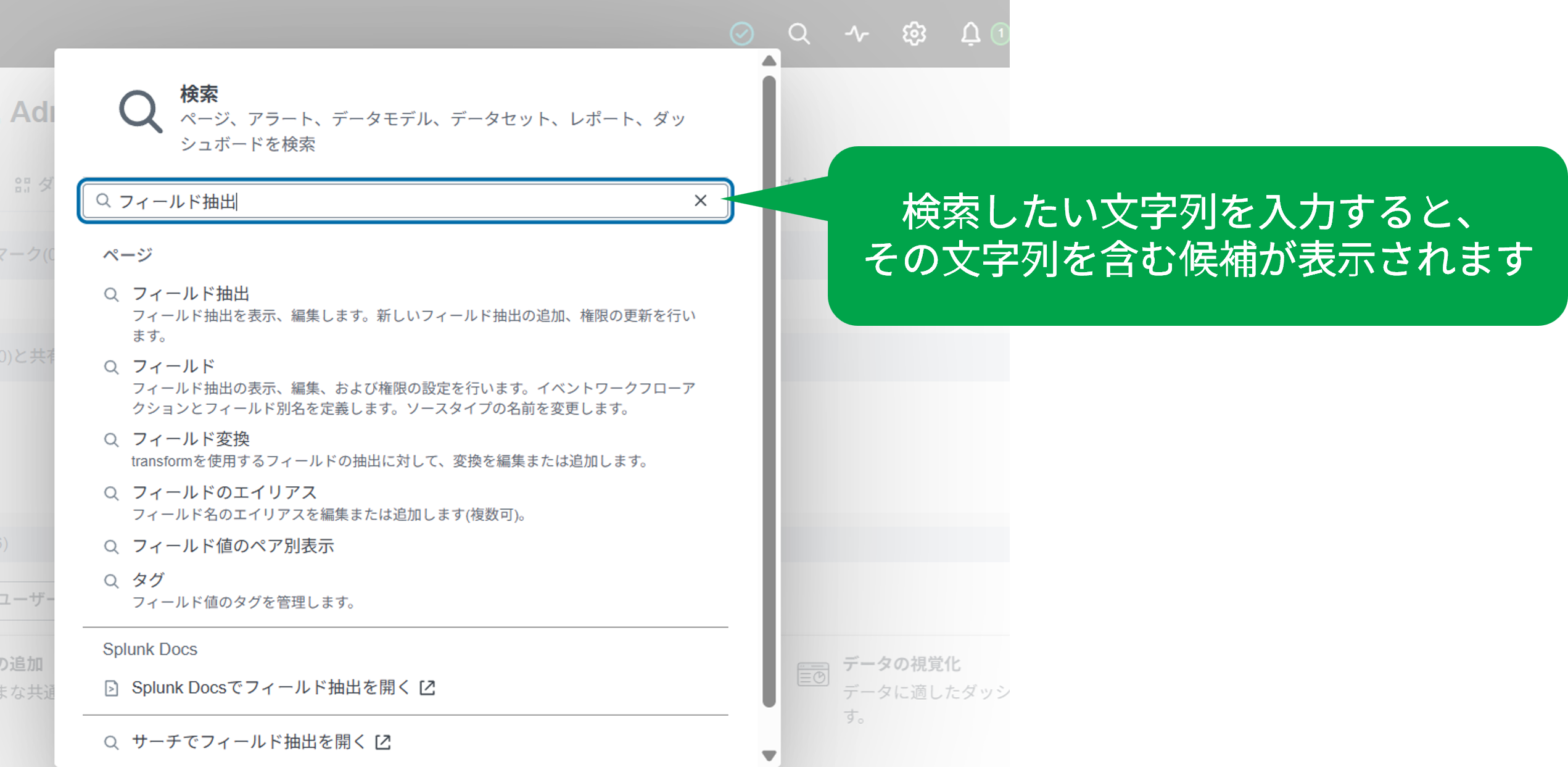Open the activity pulse icon in top bar
The width and height of the screenshot is (1568, 767).
(856, 33)
